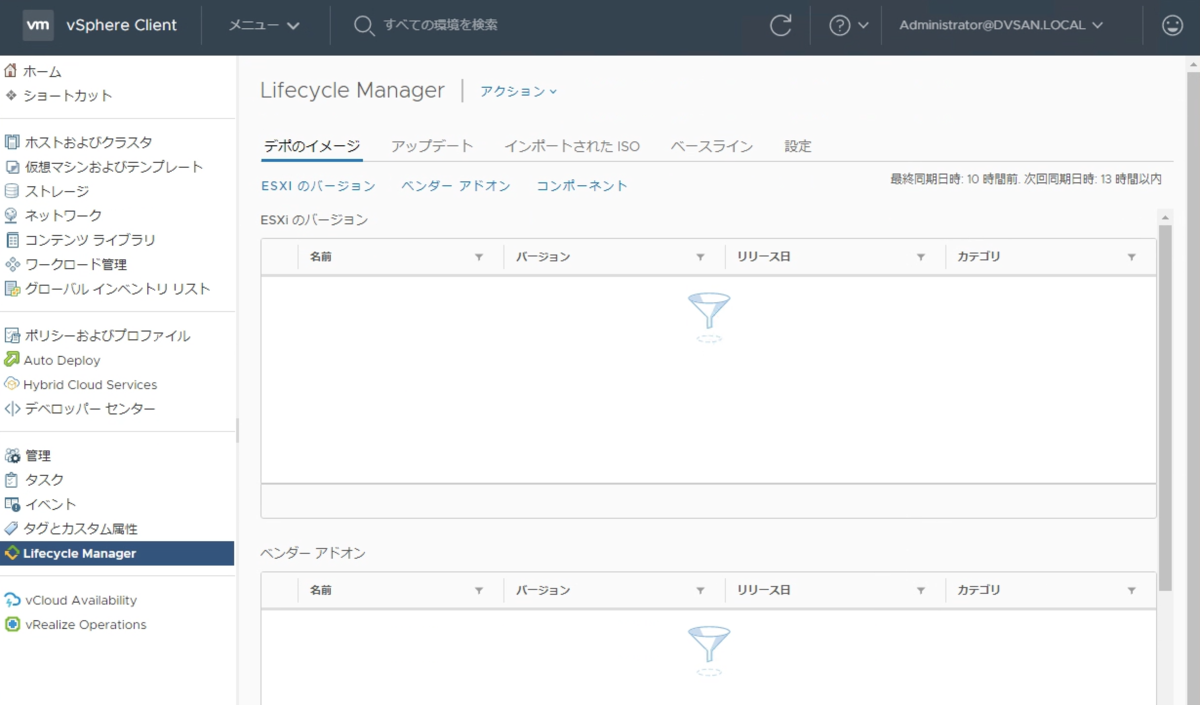Click the search all environments field
Image resolution: width=1200 pixels, height=705 pixels.
[440, 25]
